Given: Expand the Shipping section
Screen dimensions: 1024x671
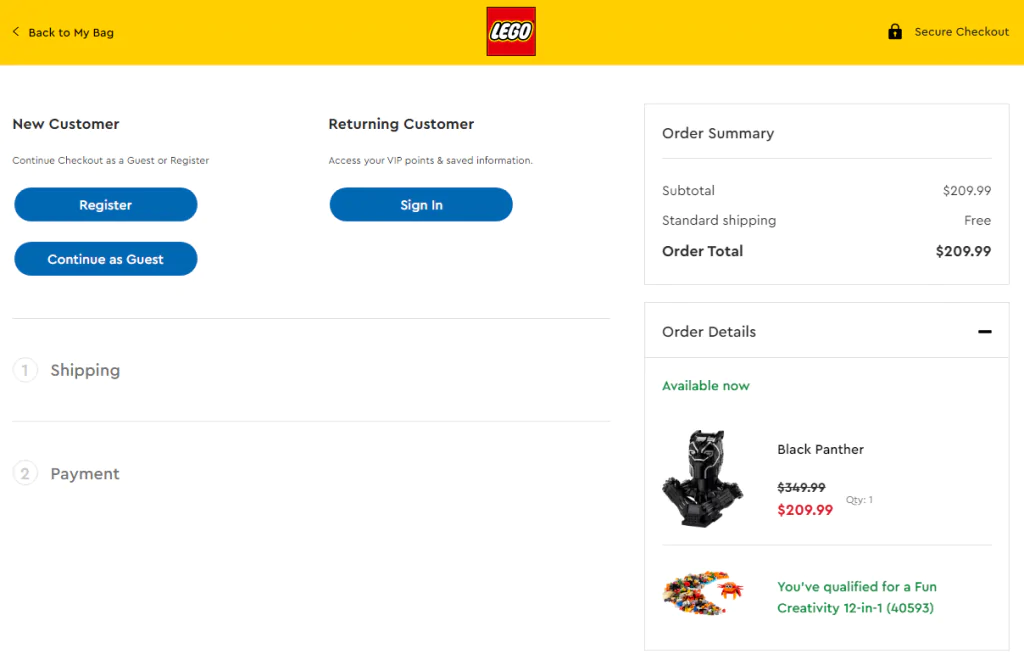Looking at the screenshot, I should (85, 370).
